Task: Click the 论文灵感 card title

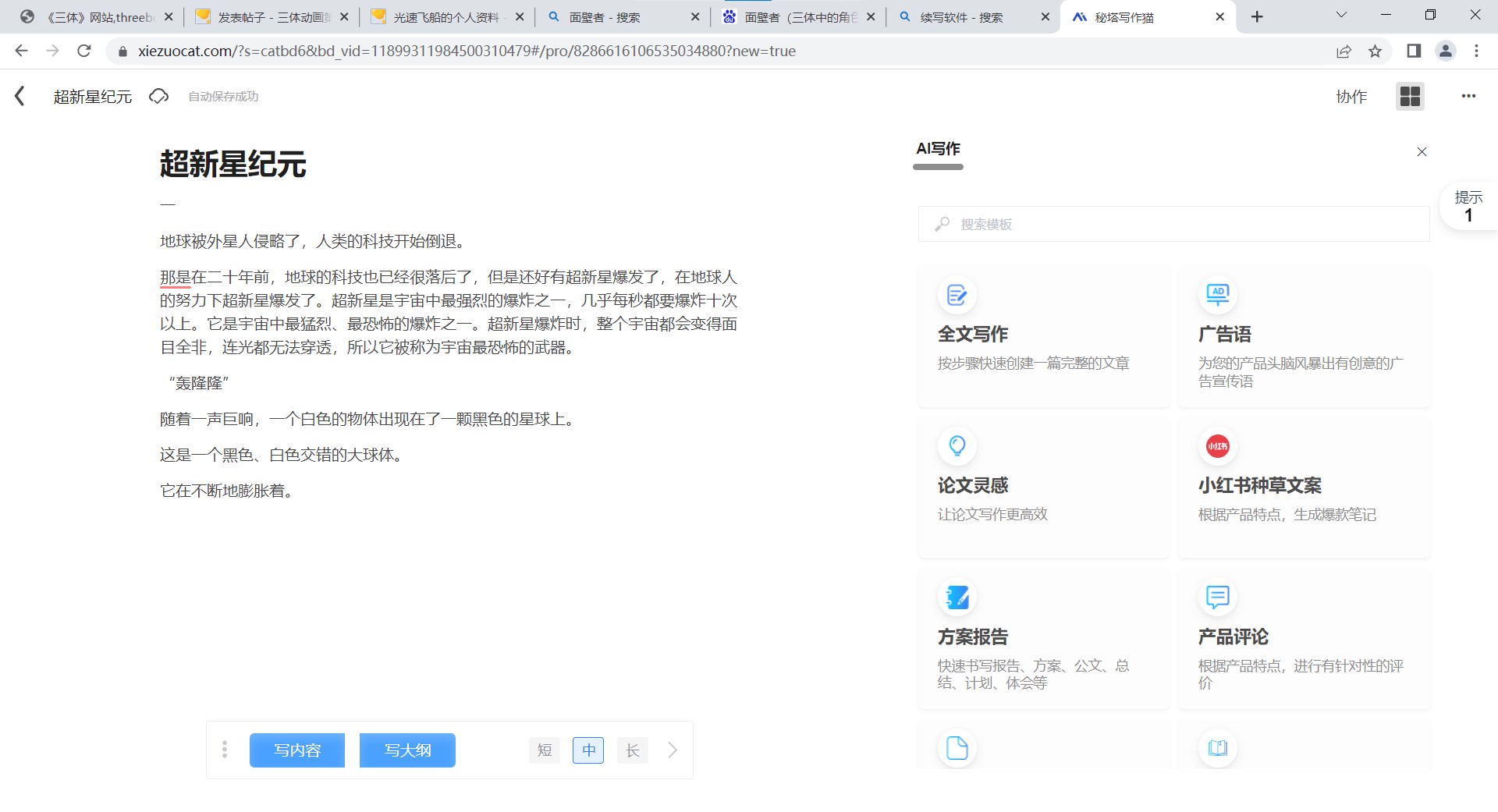Action: [x=973, y=486]
